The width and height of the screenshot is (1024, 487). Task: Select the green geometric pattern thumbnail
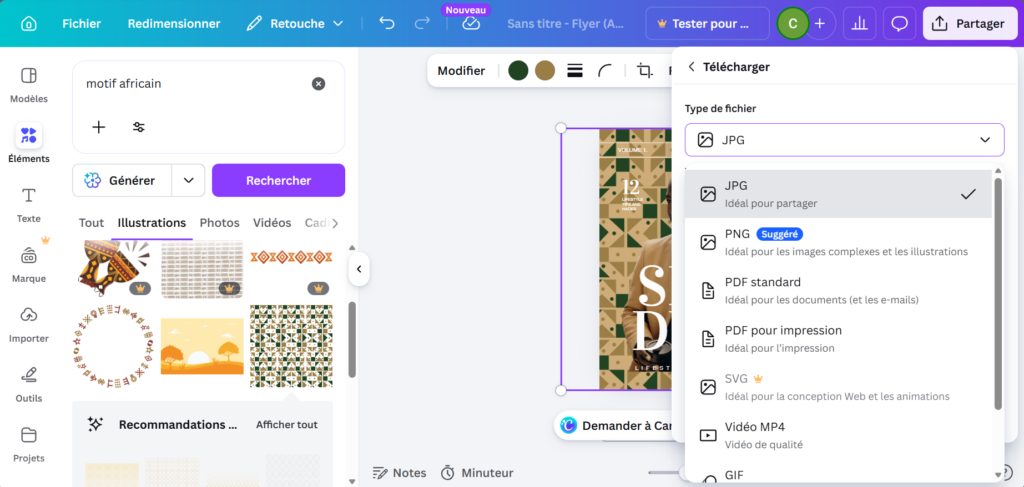291,346
